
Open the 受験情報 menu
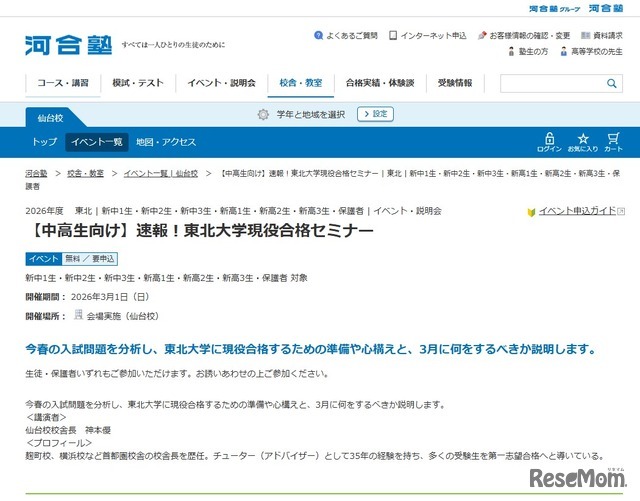click(455, 83)
